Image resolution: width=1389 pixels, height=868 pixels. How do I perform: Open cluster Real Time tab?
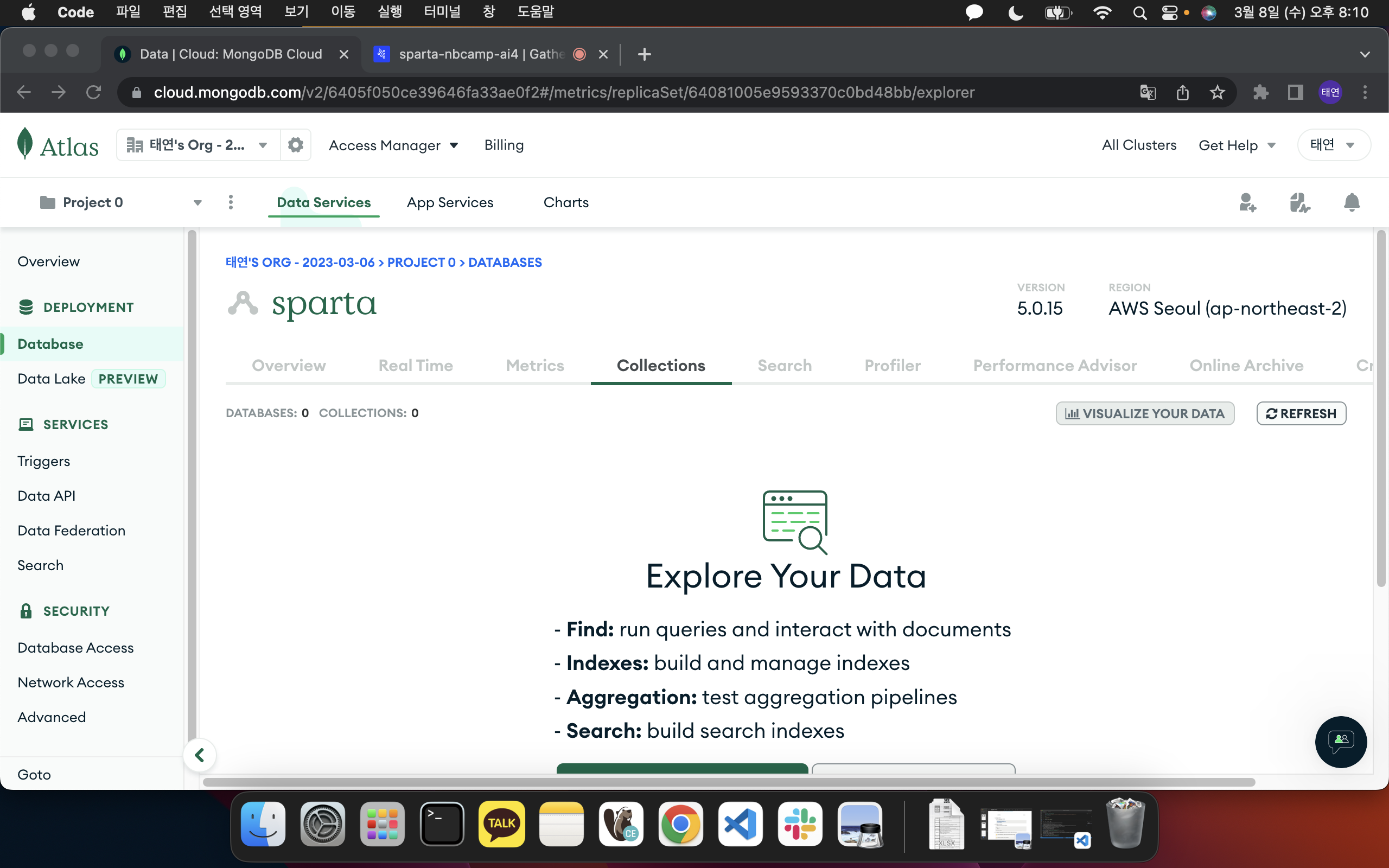(416, 366)
